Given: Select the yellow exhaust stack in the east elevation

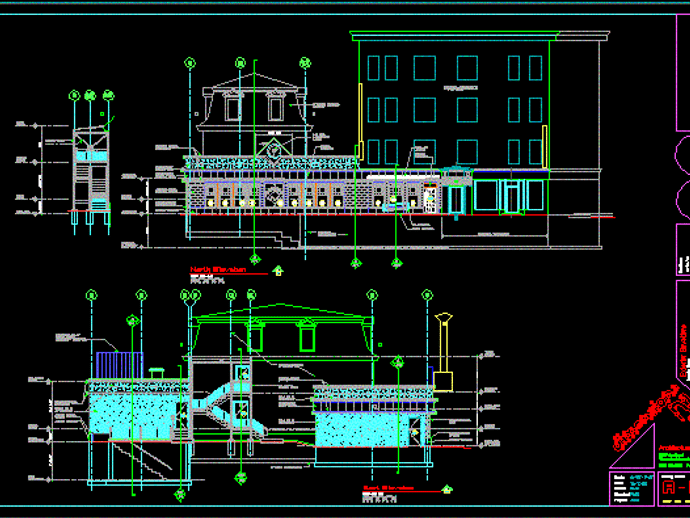Looking at the screenshot, I should [444, 352].
